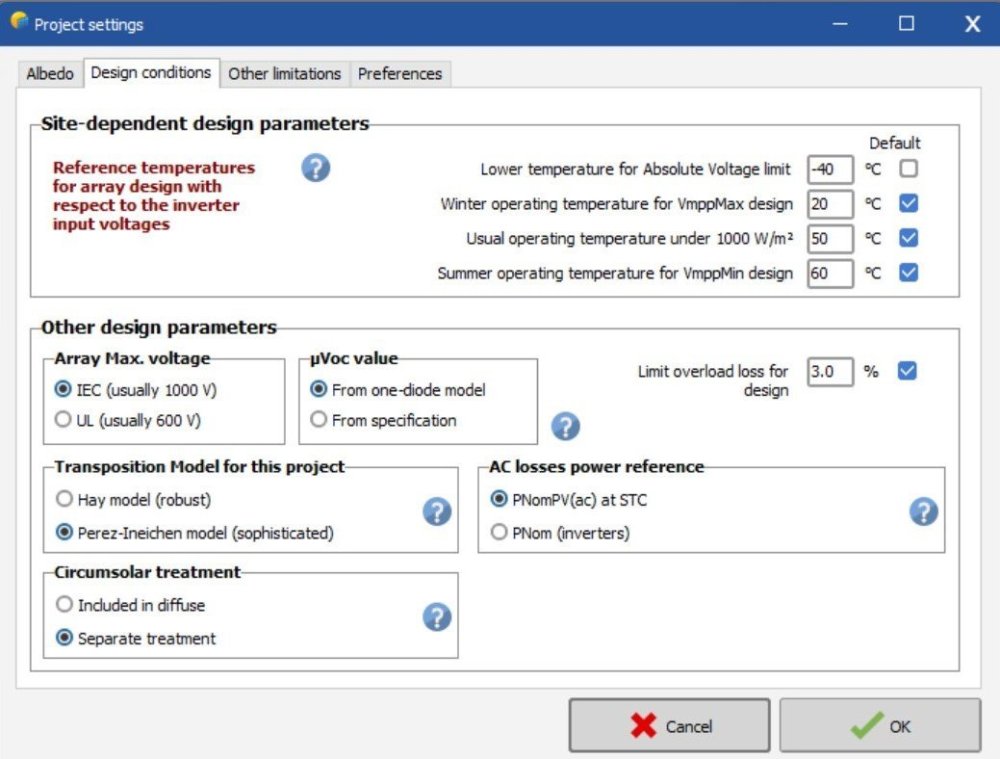The width and height of the screenshot is (1000, 759).
Task: Click Transposition Model help icon
Action: pyautogui.click(x=436, y=512)
